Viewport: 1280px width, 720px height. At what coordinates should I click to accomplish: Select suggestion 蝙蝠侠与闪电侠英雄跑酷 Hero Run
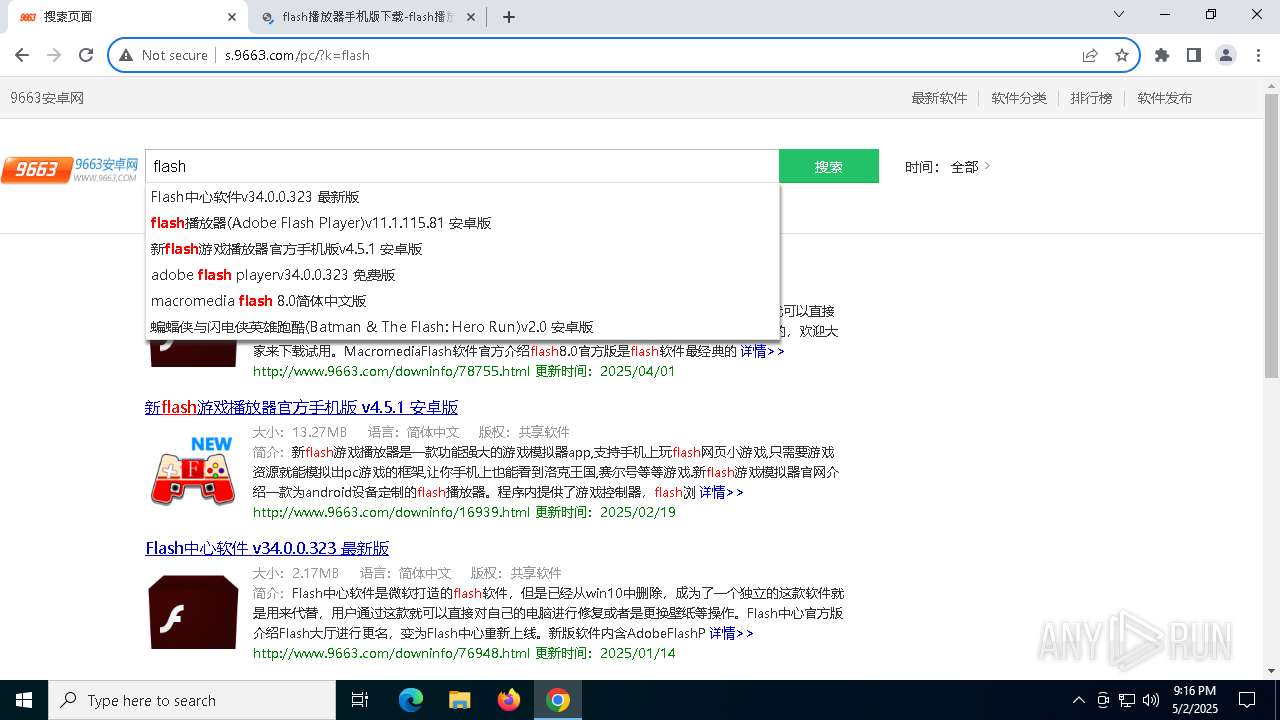(x=462, y=327)
